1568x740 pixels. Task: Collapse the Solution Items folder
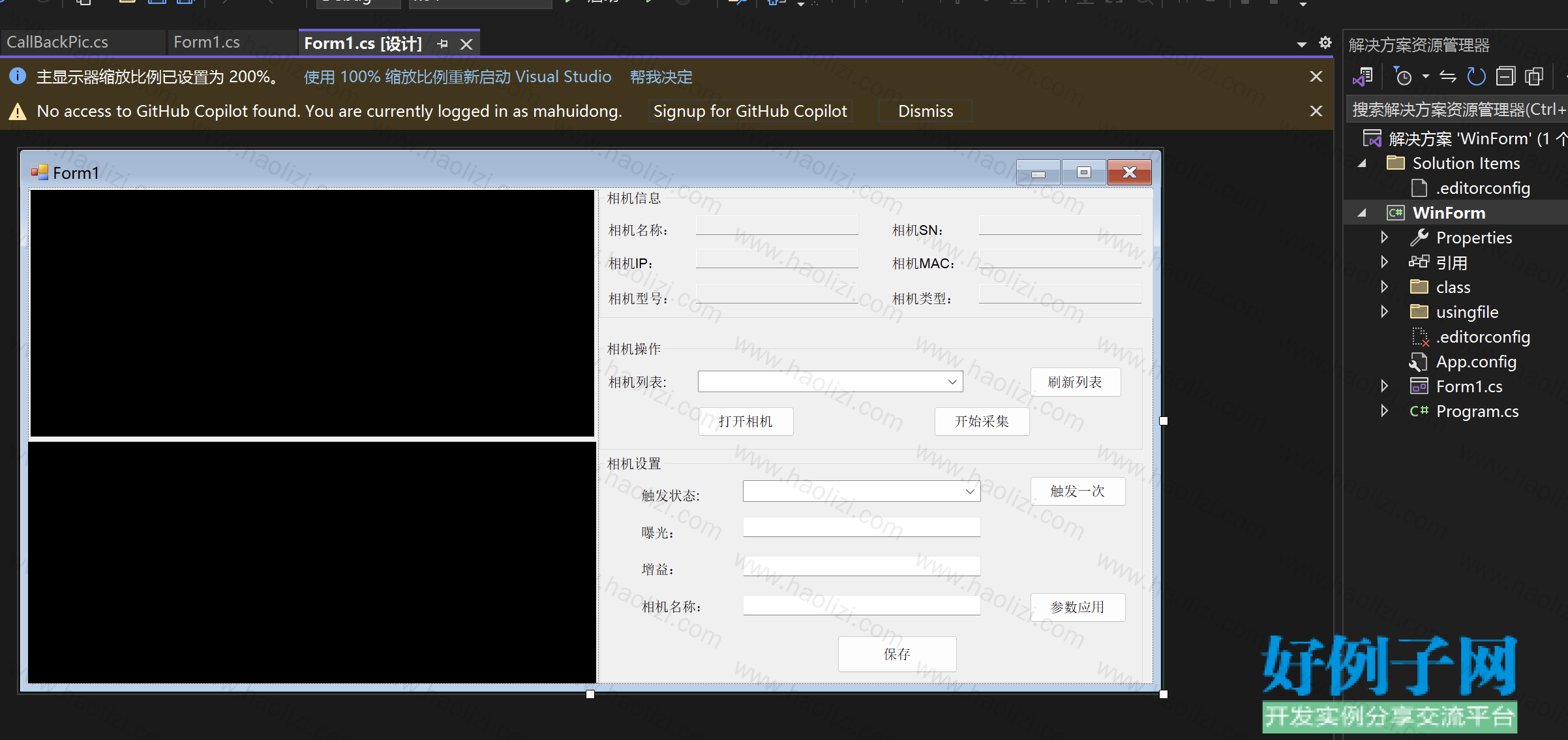[x=1362, y=163]
